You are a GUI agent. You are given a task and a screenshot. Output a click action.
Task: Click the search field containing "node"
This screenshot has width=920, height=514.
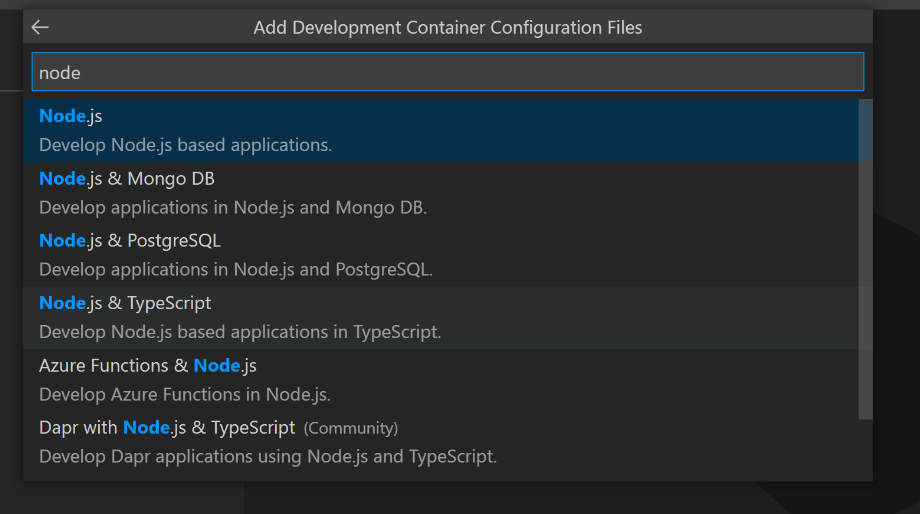(x=447, y=72)
